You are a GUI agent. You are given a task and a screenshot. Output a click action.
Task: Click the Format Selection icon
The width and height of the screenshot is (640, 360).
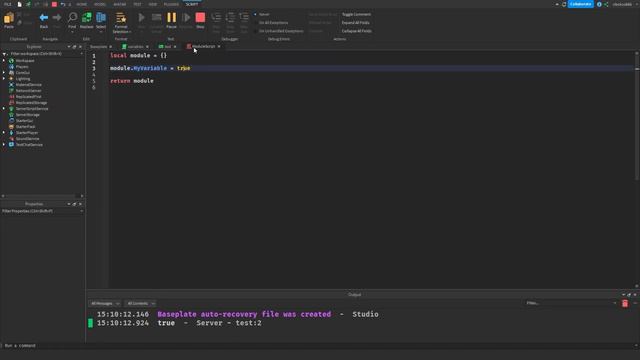(121, 18)
